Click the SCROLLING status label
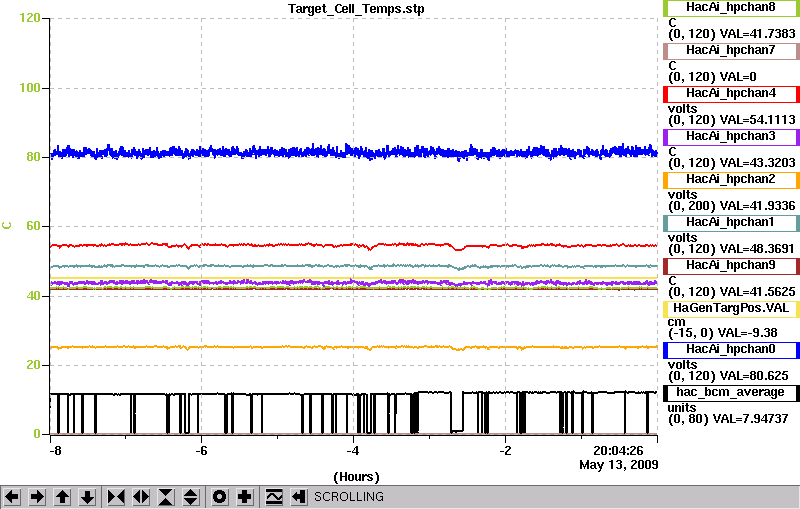The image size is (800, 509). point(348,497)
